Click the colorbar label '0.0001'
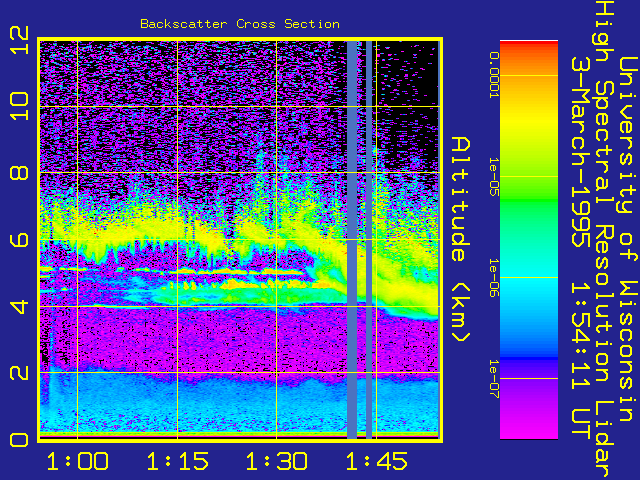640x480 pixels. click(494, 75)
